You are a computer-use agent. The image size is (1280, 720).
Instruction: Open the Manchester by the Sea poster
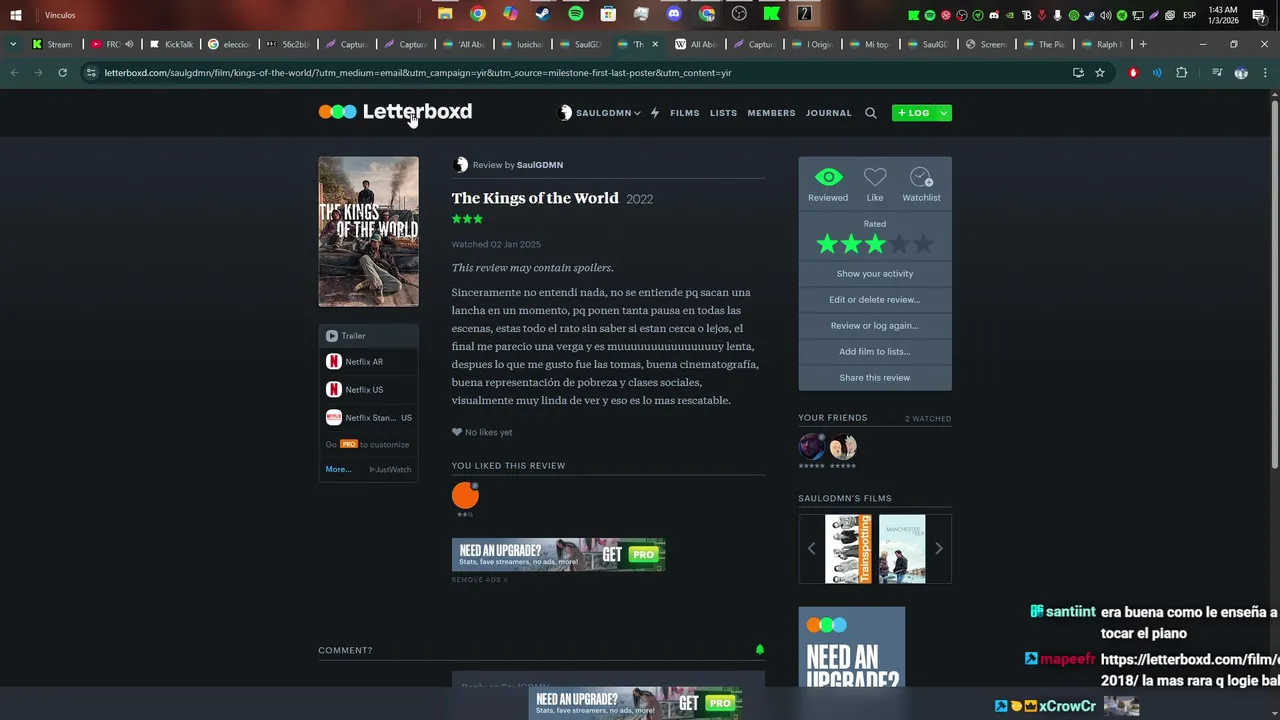(x=902, y=549)
